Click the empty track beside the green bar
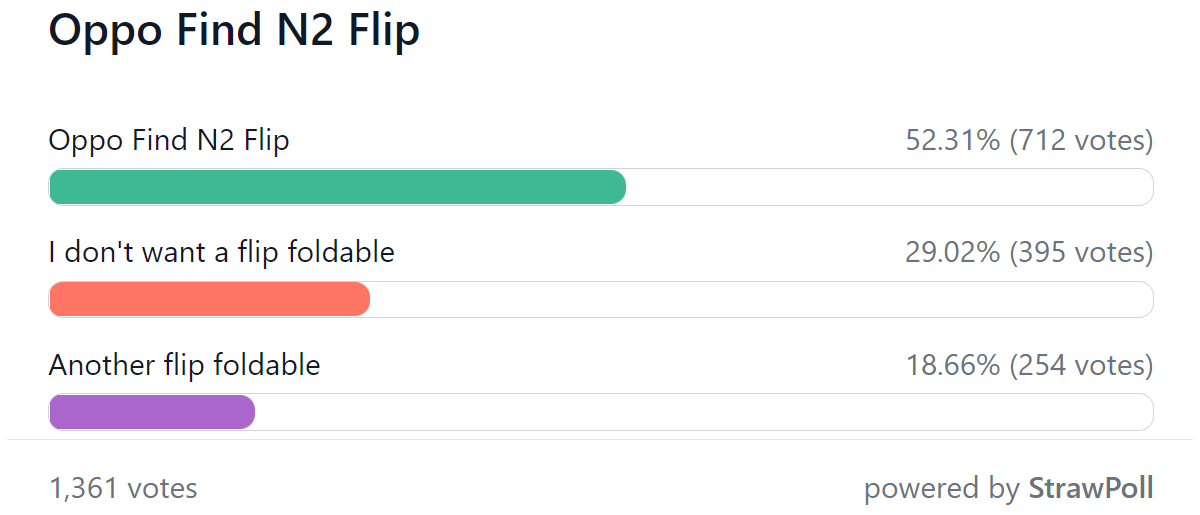 tap(889, 187)
